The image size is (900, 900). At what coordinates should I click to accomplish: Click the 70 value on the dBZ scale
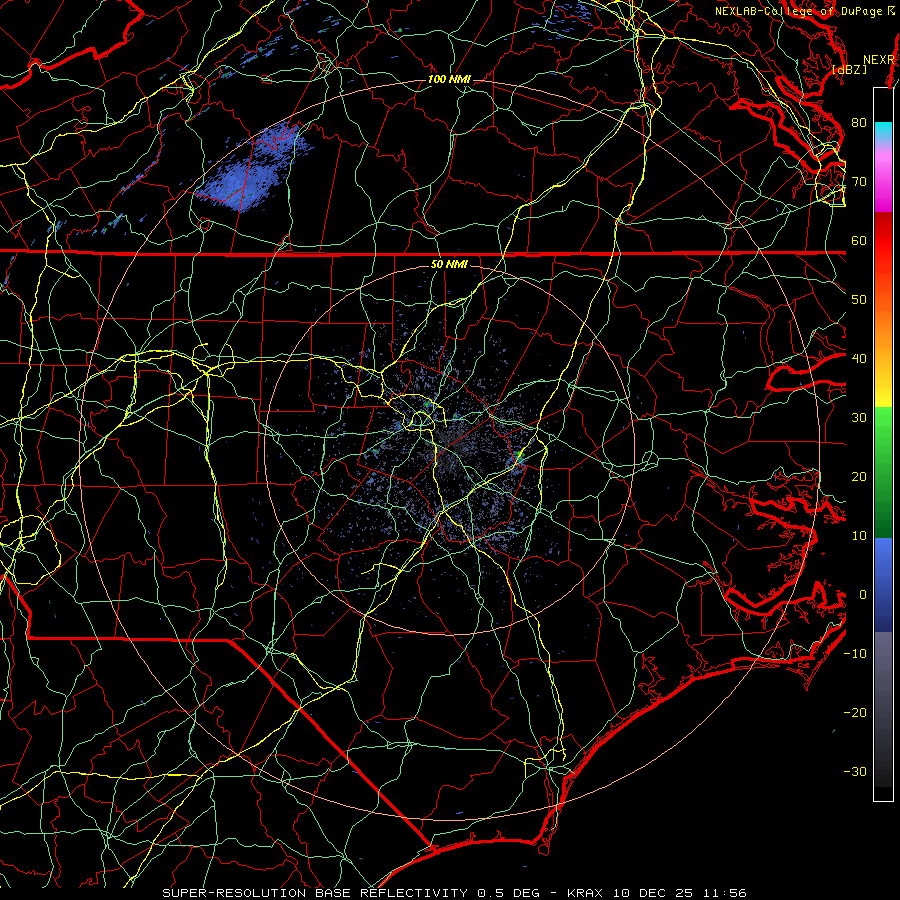pyautogui.click(x=859, y=181)
